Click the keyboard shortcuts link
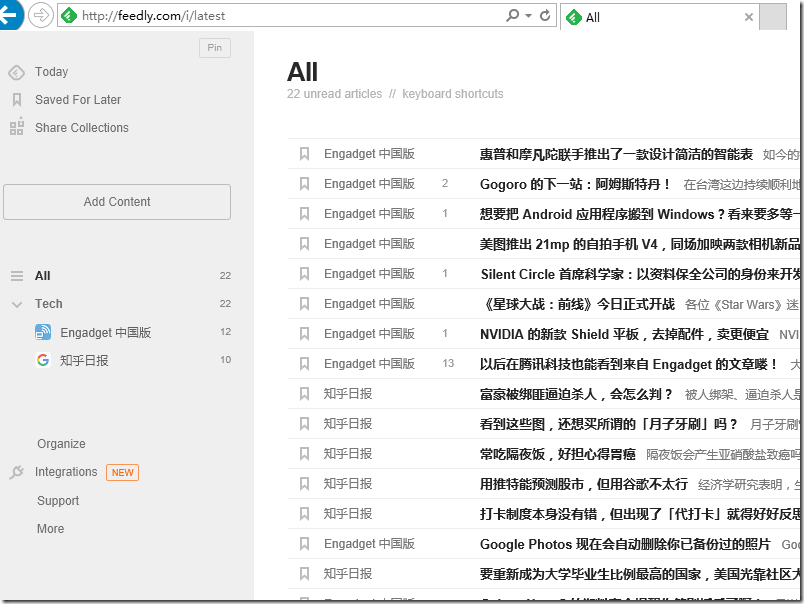This screenshot has height=604, width=804. click(453, 94)
